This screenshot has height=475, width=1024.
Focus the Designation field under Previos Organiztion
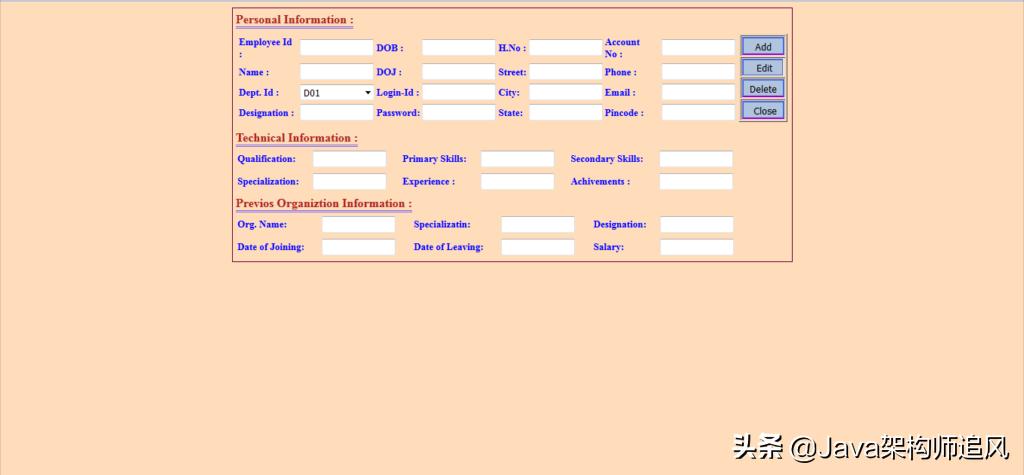coord(697,225)
